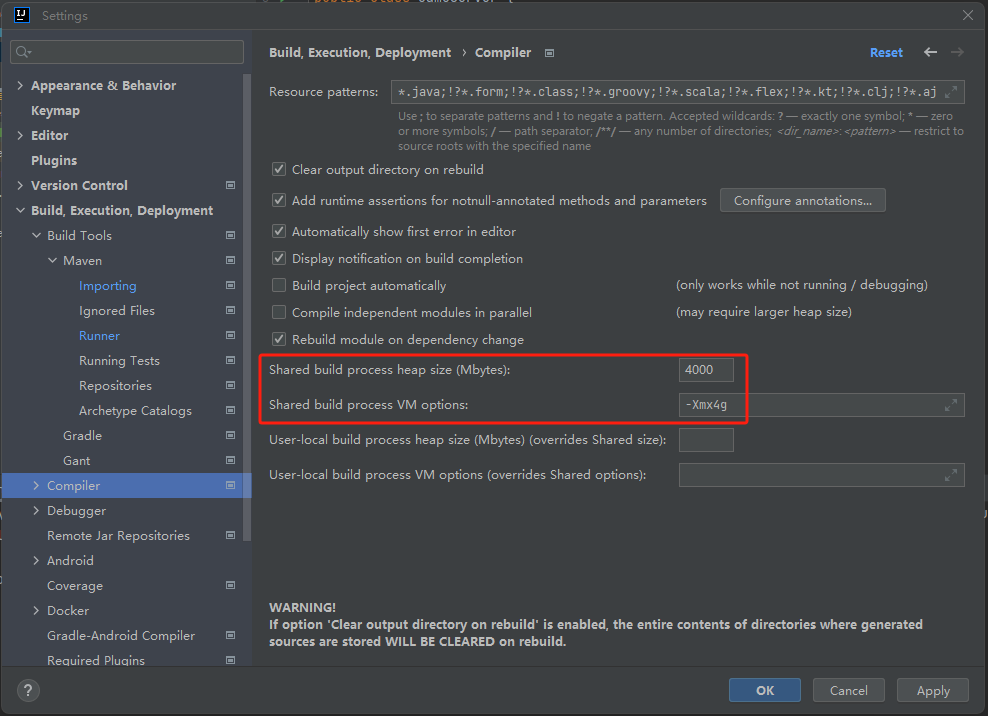Image resolution: width=988 pixels, height=716 pixels.
Task: Expand the Debugger settings node
Action: point(37,511)
